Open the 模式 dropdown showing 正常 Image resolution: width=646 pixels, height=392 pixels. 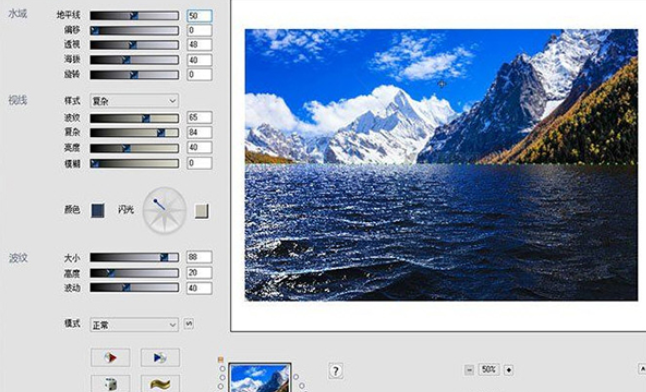(134, 325)
